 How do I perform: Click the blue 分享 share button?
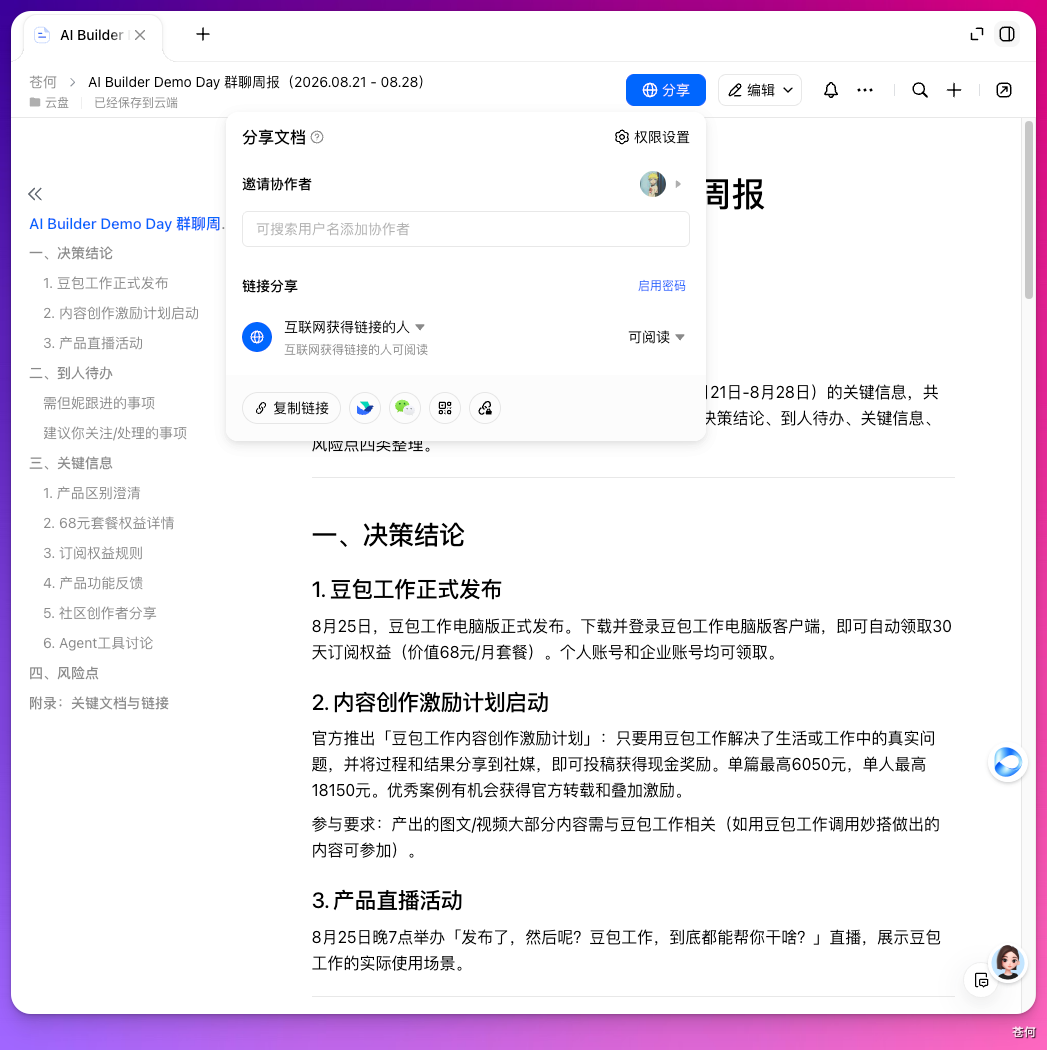(665, 90)
